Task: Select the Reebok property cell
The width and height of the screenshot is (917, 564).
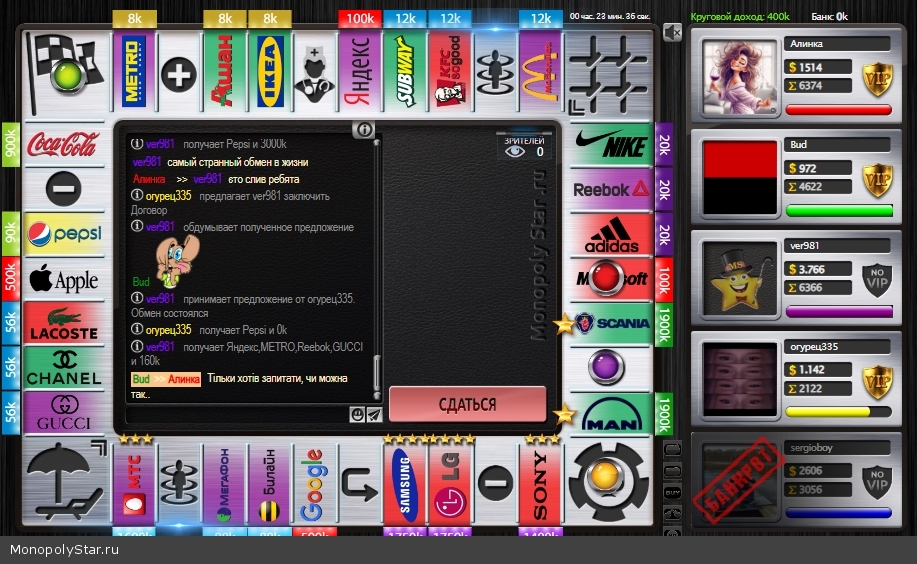Action: (x=611, y=189)
